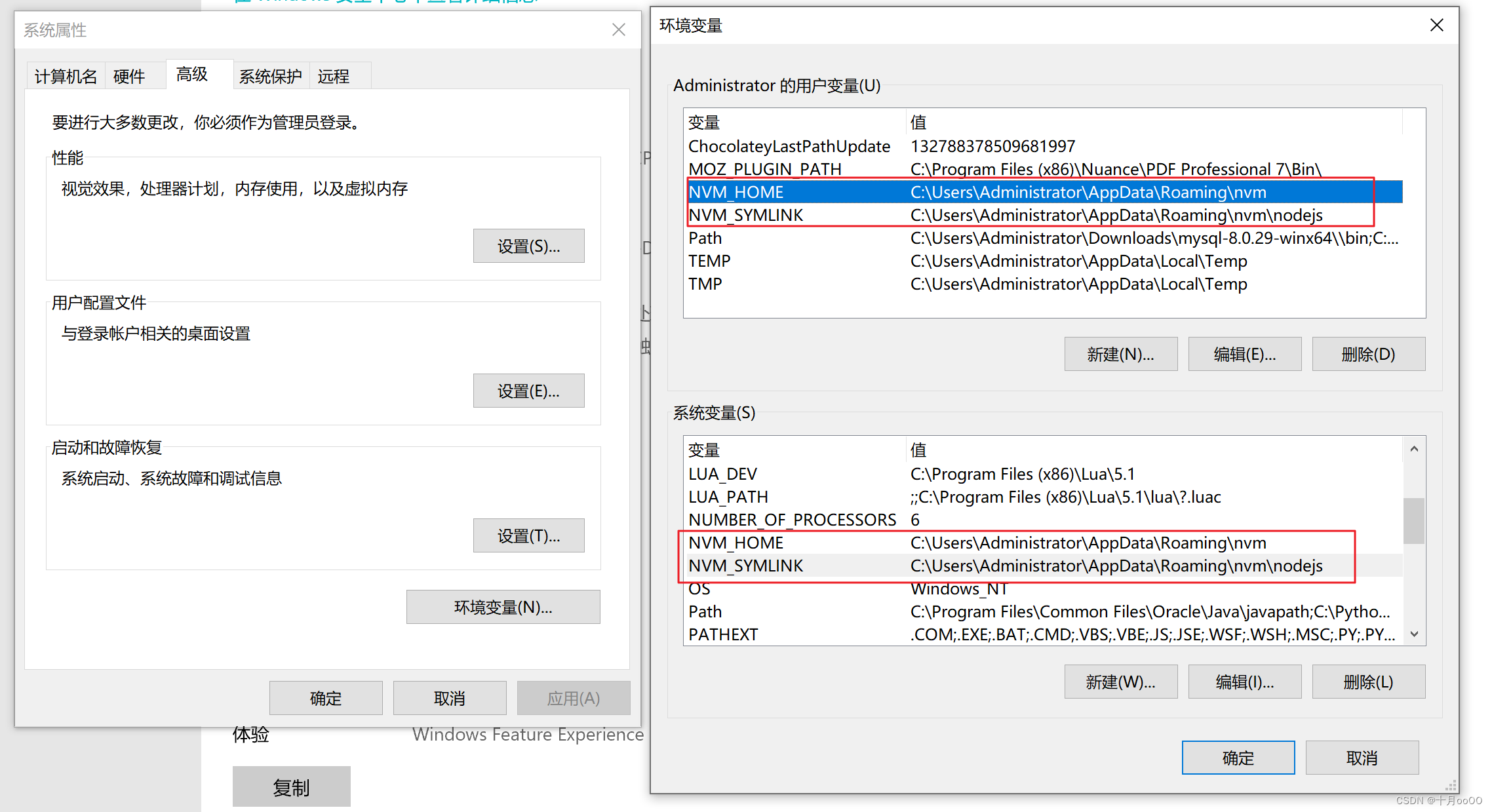Image resolution: width=1492 pixels, height=812 pixels.
Task: Switch to the 计算机名 tab
Action: pyautogui.click(x=65, y=76)
